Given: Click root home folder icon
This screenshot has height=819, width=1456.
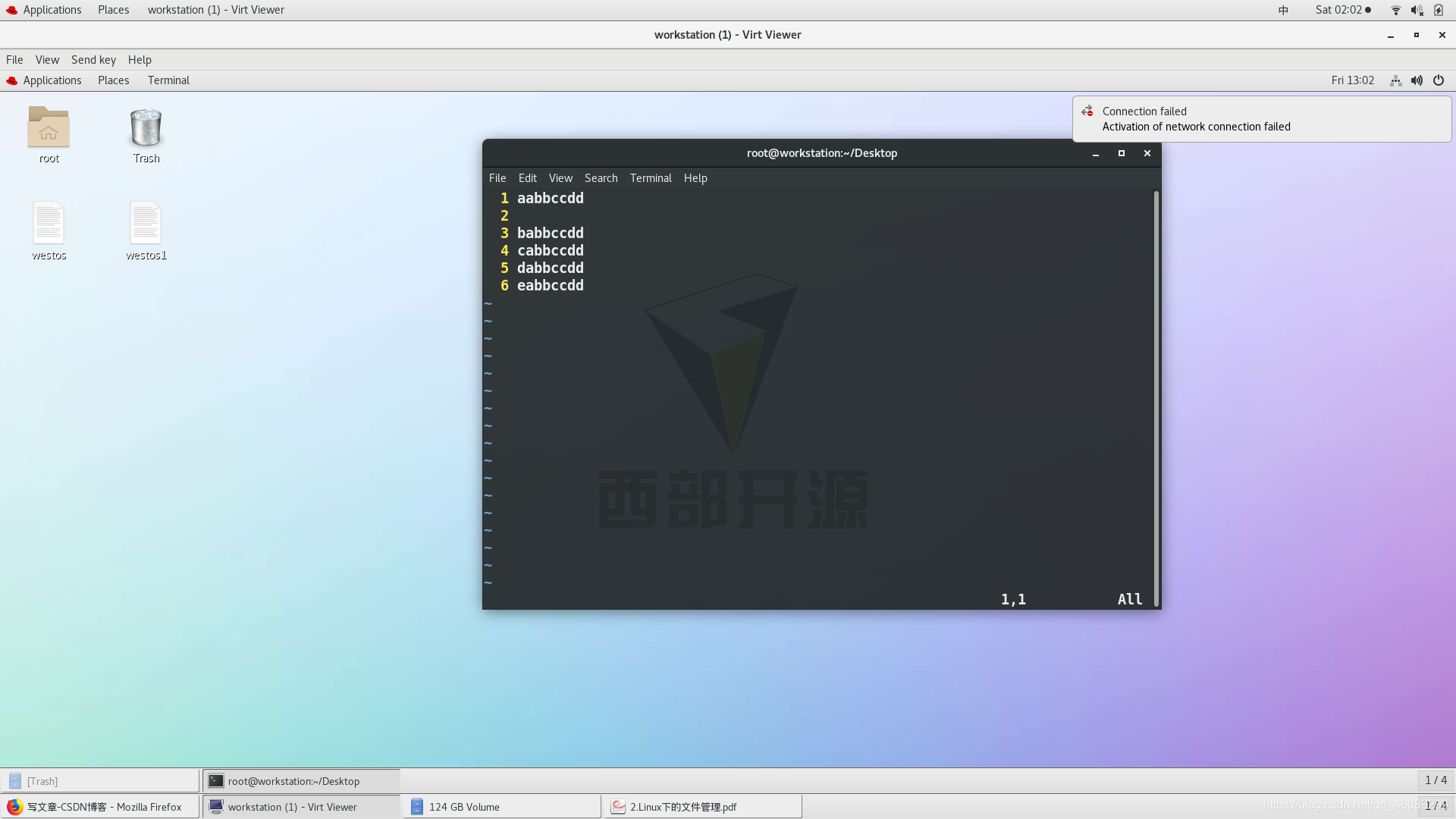Looking at the screenshot, I should coord(49,128).
